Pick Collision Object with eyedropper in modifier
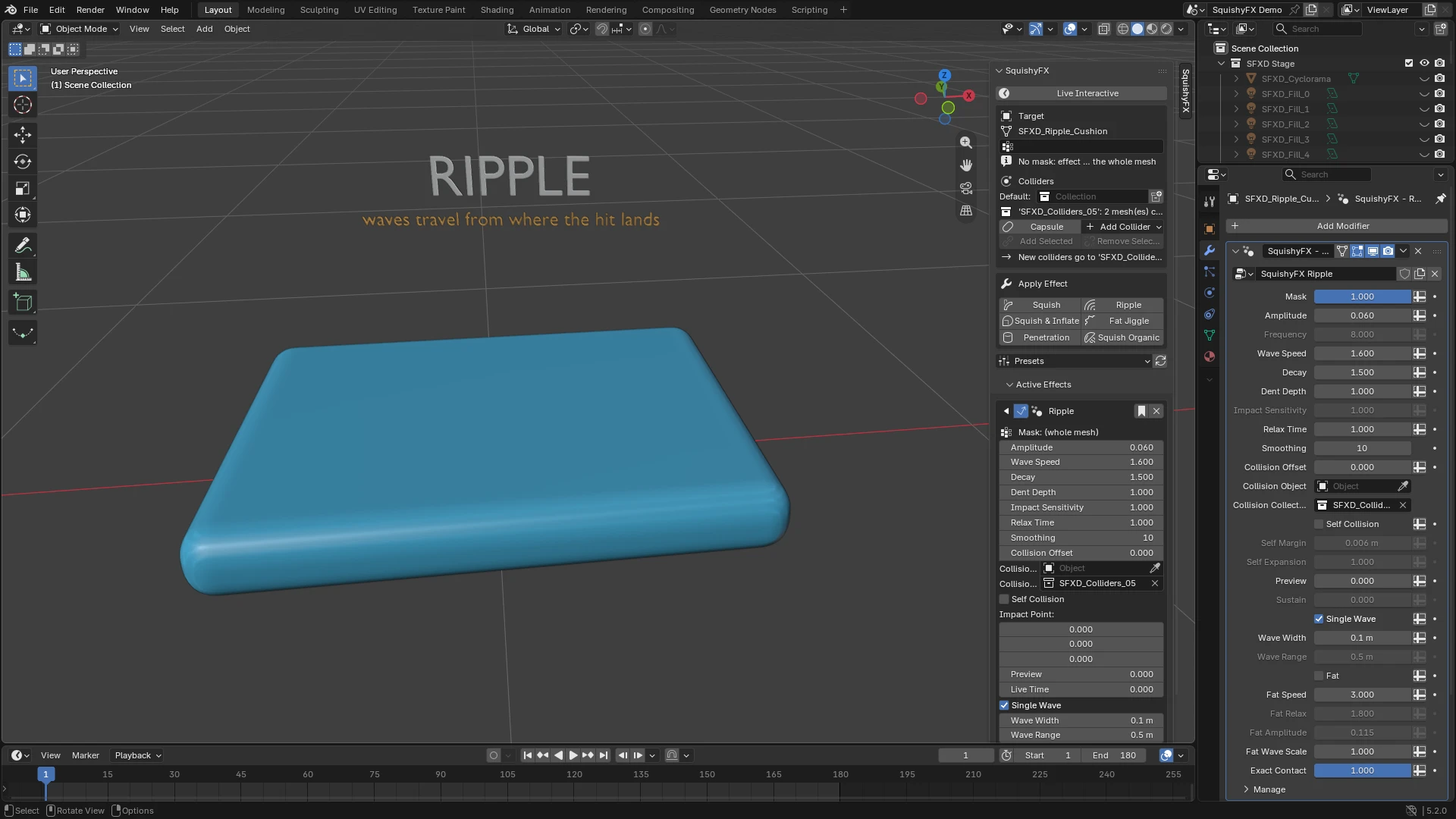The width and height of the screenshot is (1456, 819). pos(1403,486)
